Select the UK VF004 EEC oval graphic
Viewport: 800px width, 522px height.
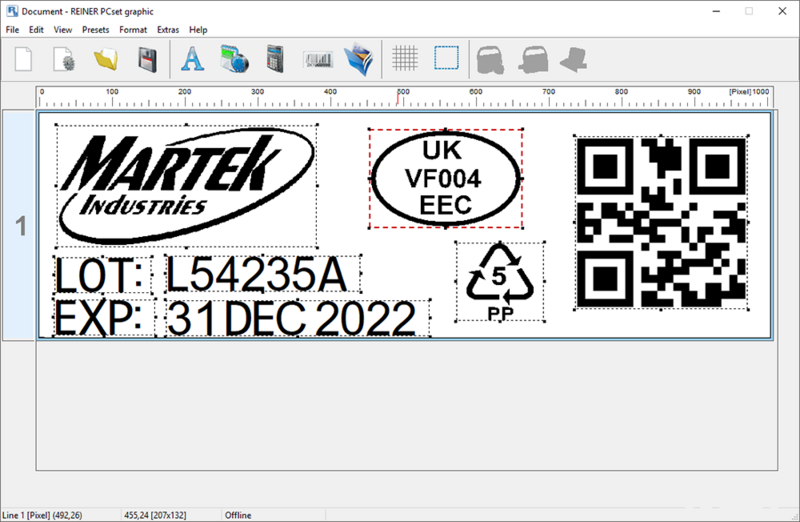pos(445,178)
